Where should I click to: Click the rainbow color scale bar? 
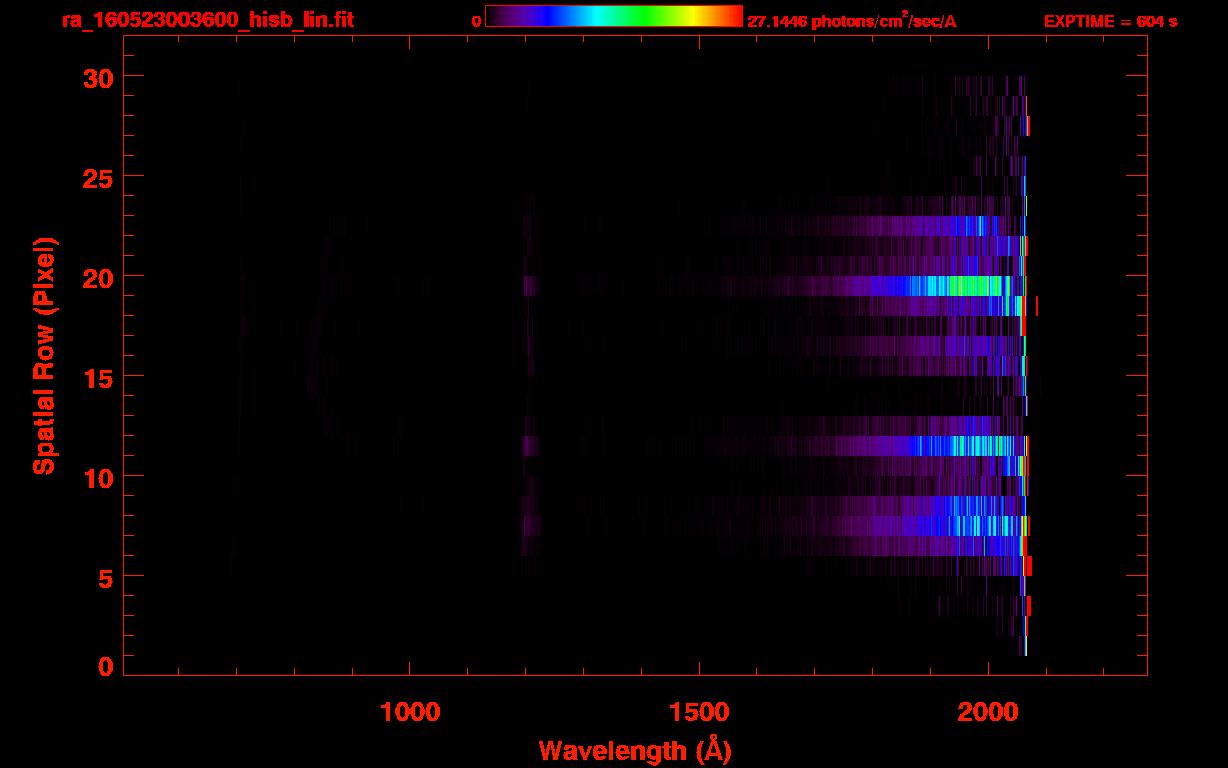614,17
